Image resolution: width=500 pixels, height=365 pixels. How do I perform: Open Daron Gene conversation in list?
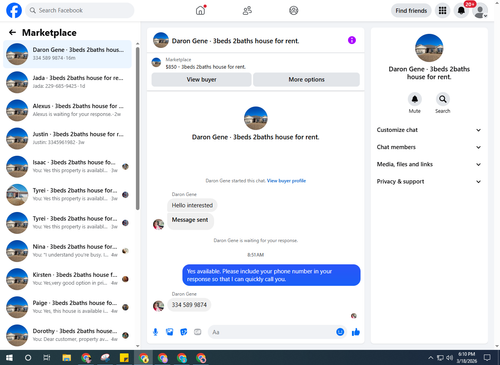coord(67,54)
